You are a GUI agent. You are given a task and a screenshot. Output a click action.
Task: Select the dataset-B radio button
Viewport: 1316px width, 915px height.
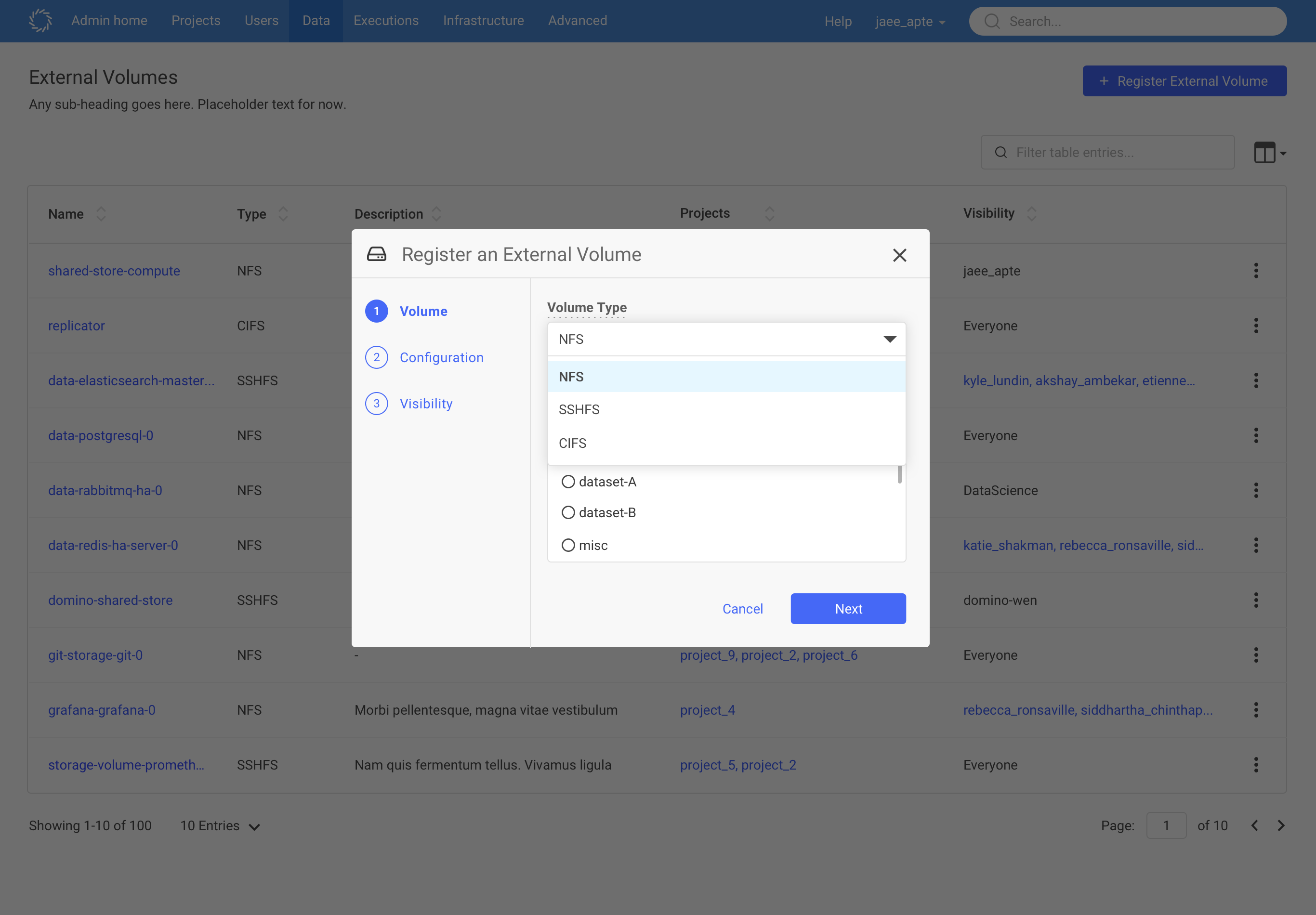point(568,512)
